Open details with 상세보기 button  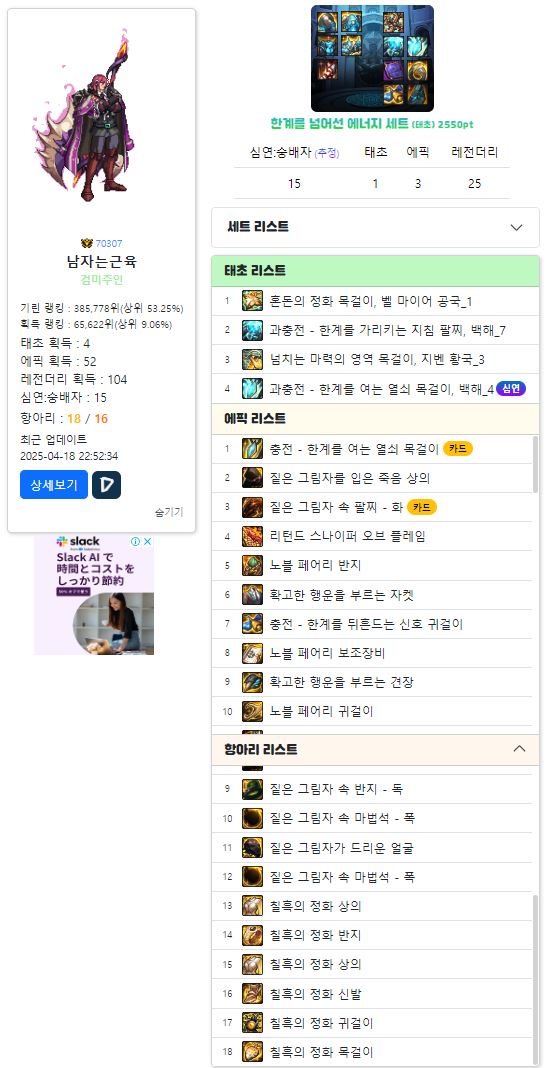[54, 484]
